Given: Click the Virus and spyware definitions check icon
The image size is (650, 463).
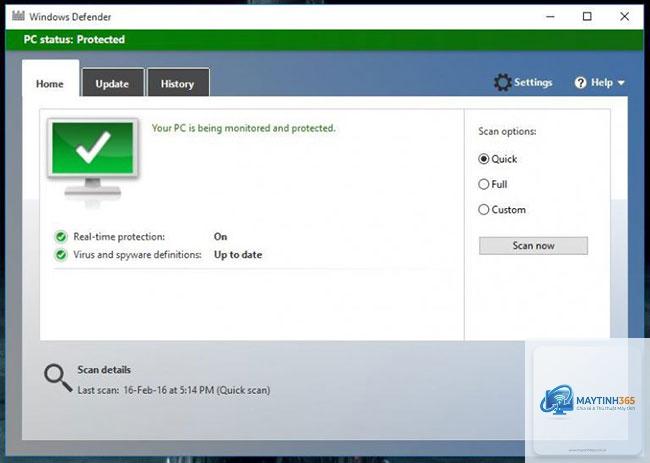Looking at the screenshot, I should [x=61, y=255].
